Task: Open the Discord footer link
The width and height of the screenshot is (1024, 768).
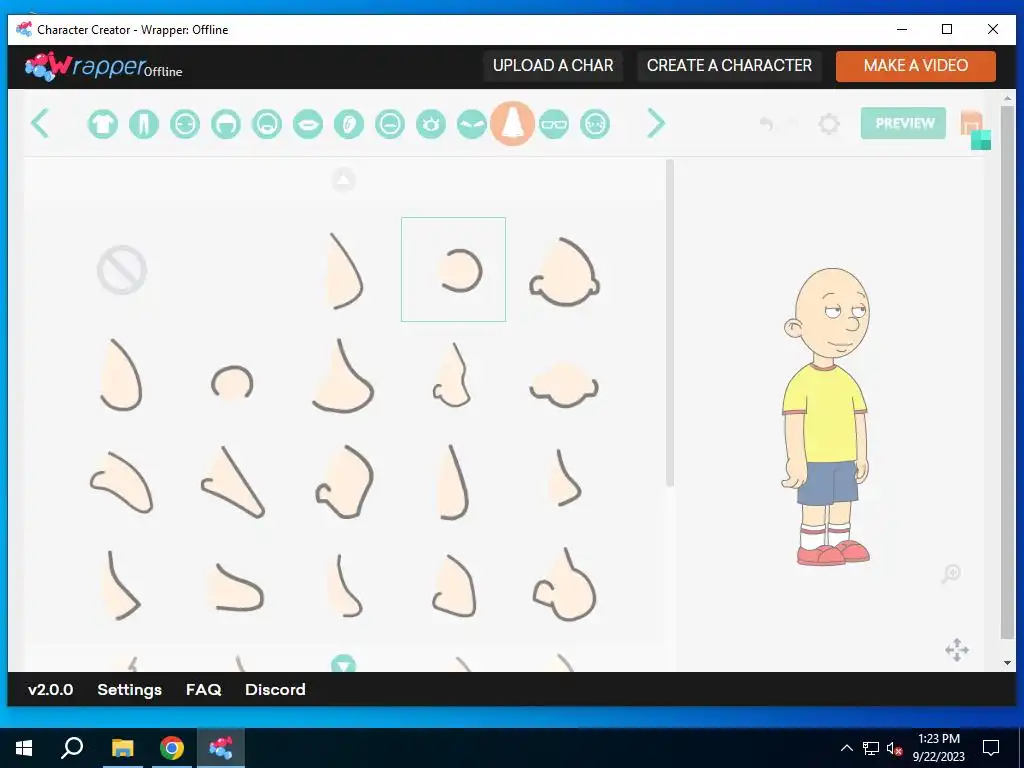Action: pos(275,690)
